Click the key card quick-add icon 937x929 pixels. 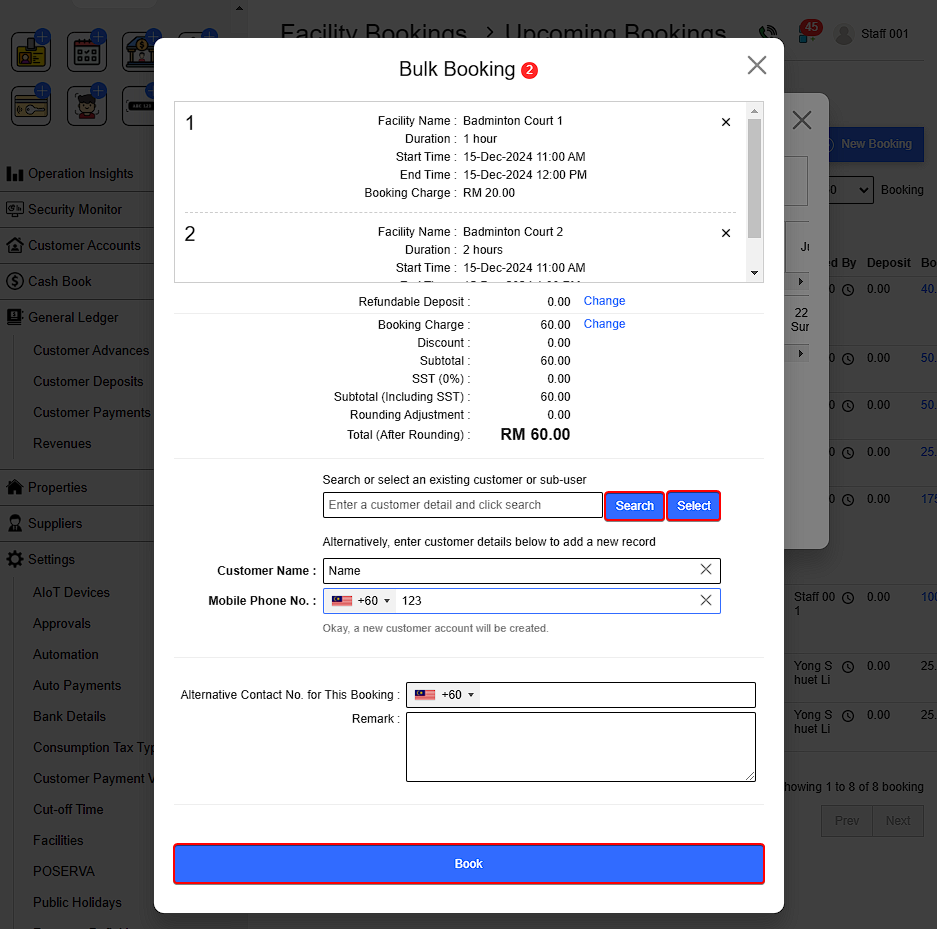pyautogui.click(x=31, y=105)
